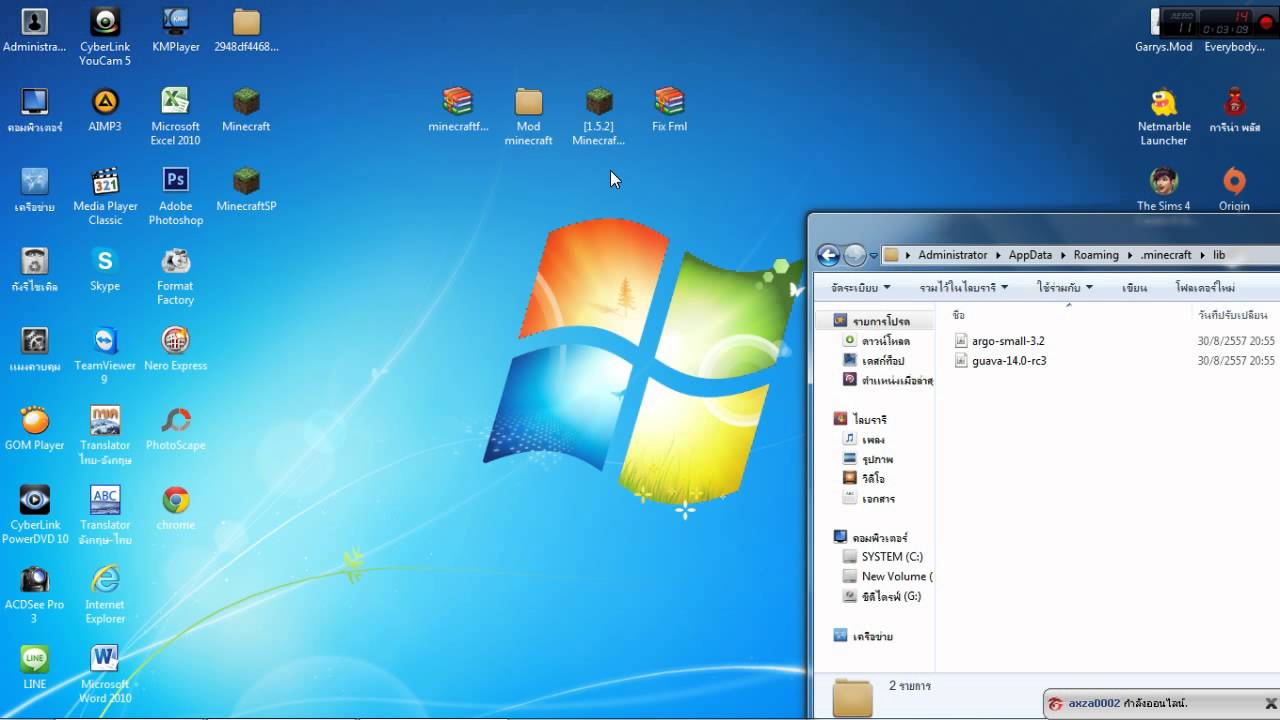Open the organize (จัดระเบียบ) dropdown menu

coord(860,288)
